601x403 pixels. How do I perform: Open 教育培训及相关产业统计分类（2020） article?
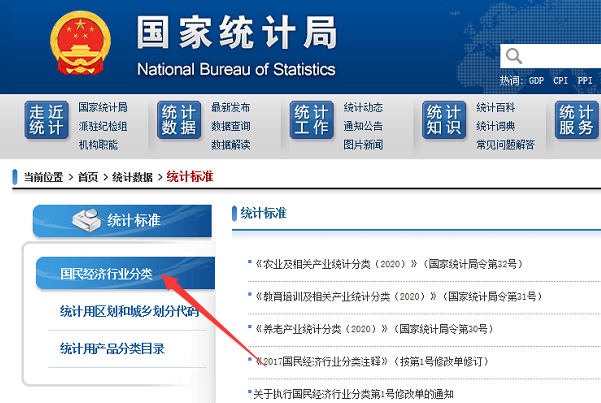398,296
